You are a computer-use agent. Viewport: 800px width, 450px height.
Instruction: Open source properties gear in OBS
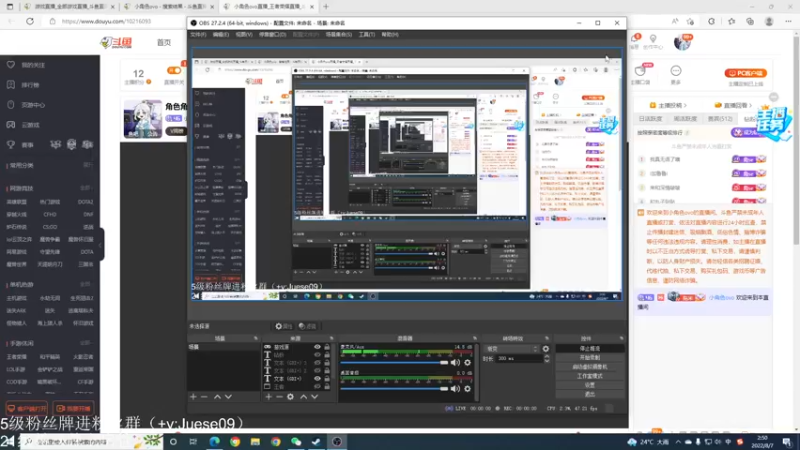click(x=284, y=326)
